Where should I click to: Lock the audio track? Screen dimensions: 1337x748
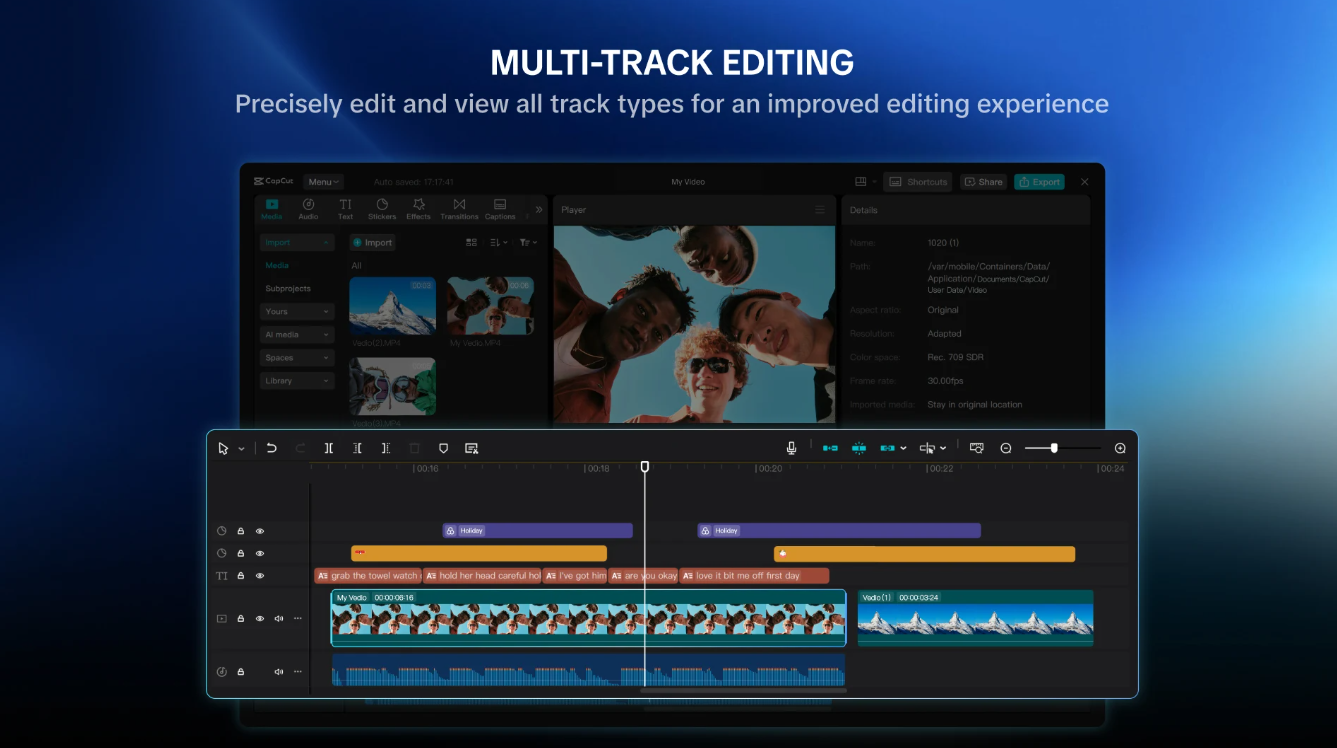tap(241, 672)
